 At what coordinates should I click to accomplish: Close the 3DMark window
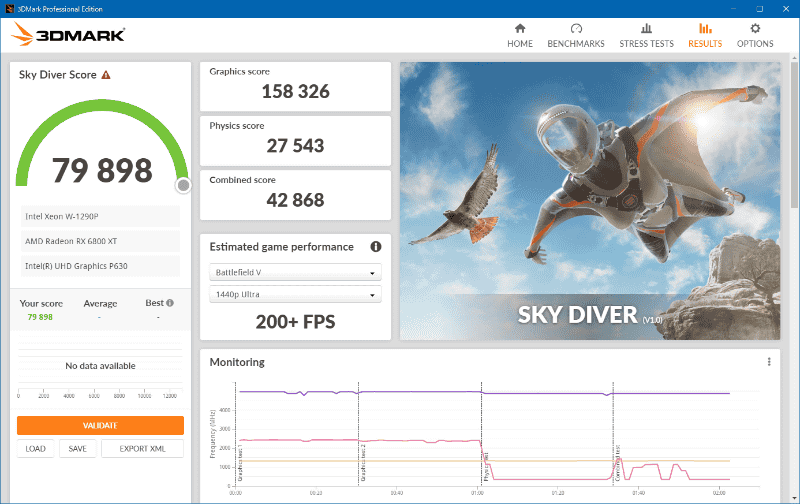(786, 9)
